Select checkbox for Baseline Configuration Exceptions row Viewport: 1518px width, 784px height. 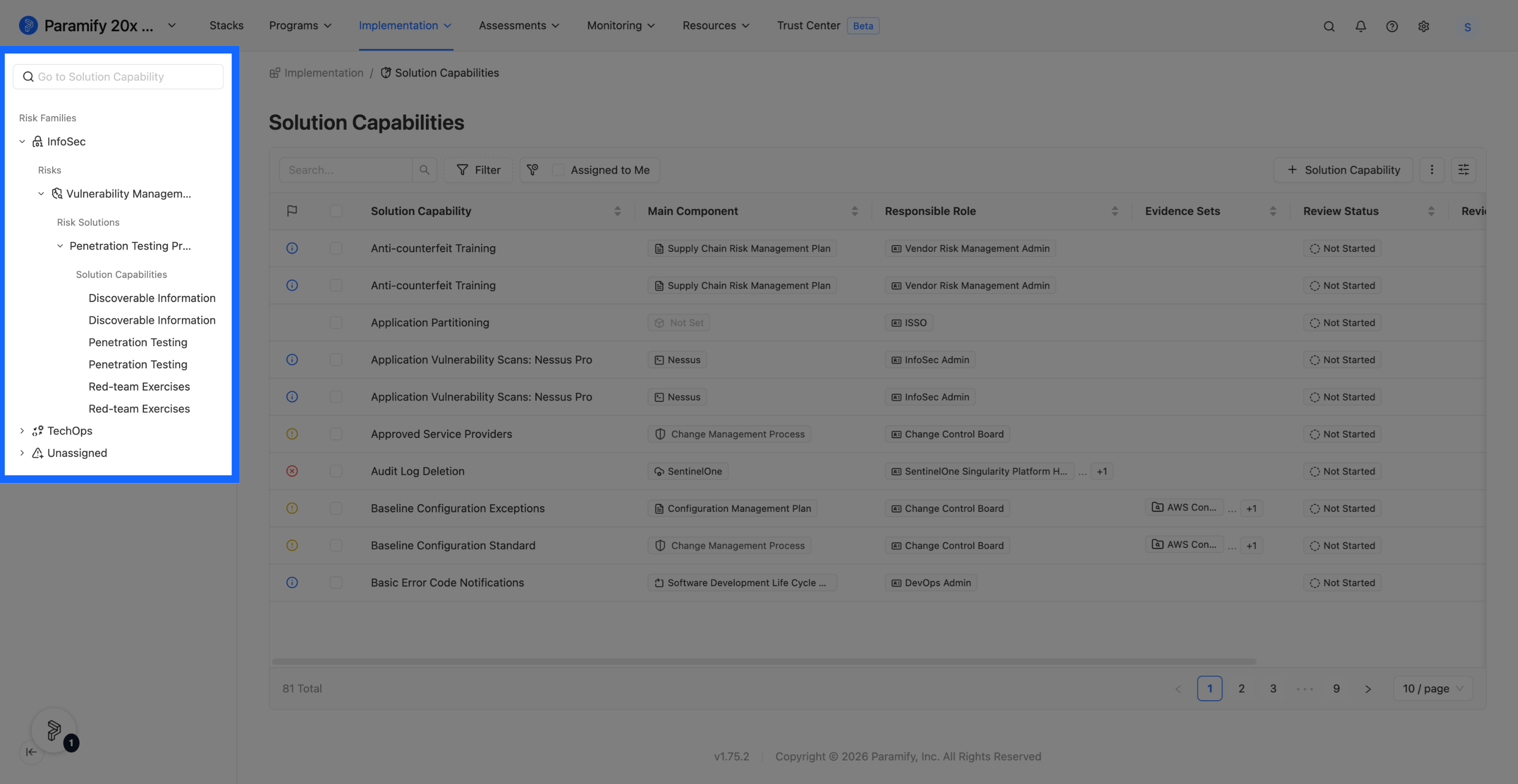(336, 508)
